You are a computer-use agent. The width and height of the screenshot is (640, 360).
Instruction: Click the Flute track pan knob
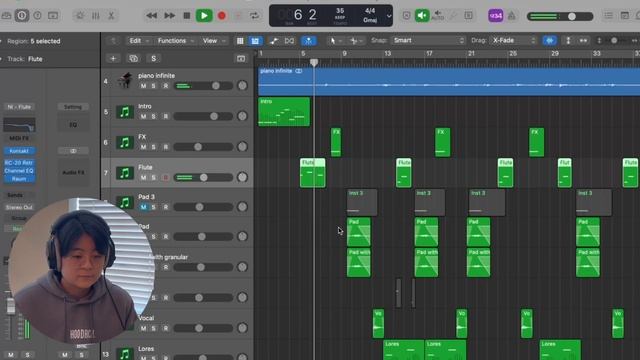[242, 177]
